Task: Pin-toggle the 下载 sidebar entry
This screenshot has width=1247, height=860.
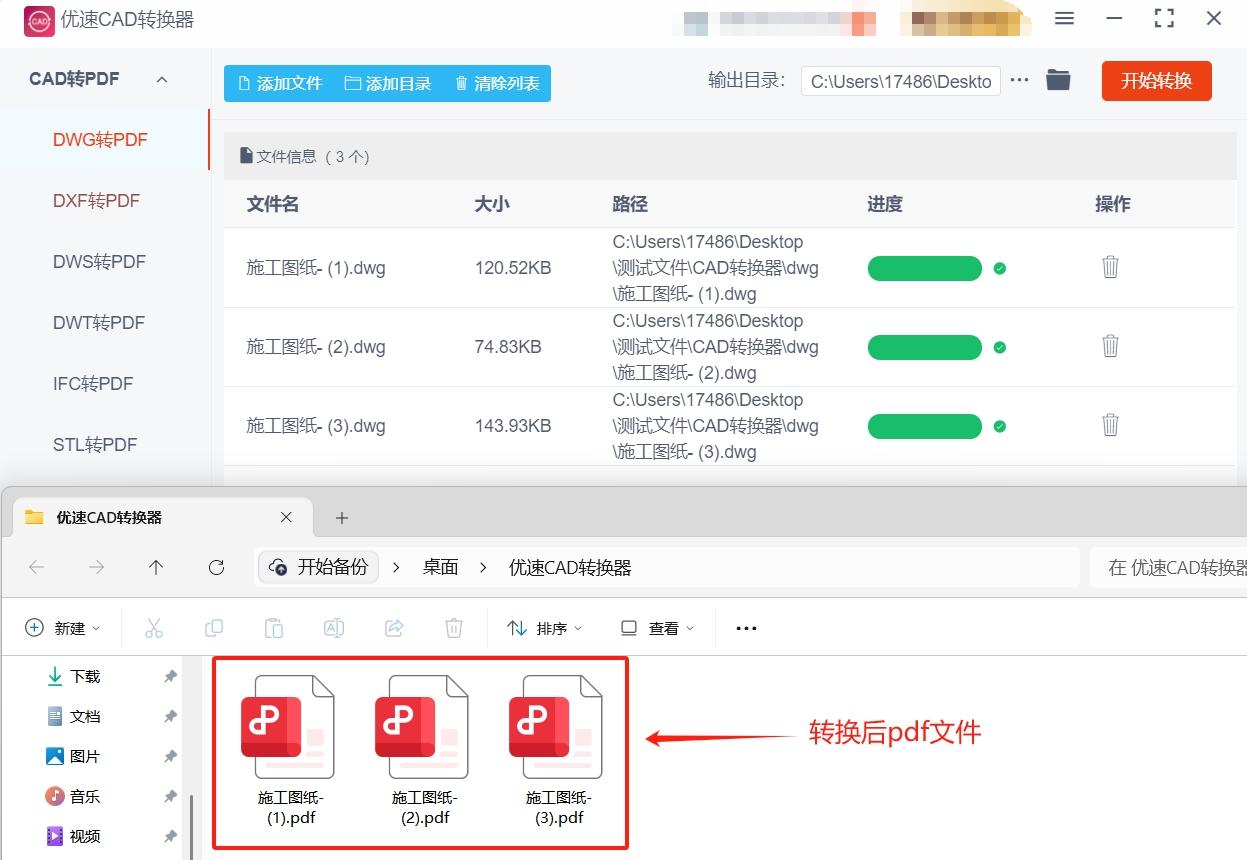Action: click(170, 676)
